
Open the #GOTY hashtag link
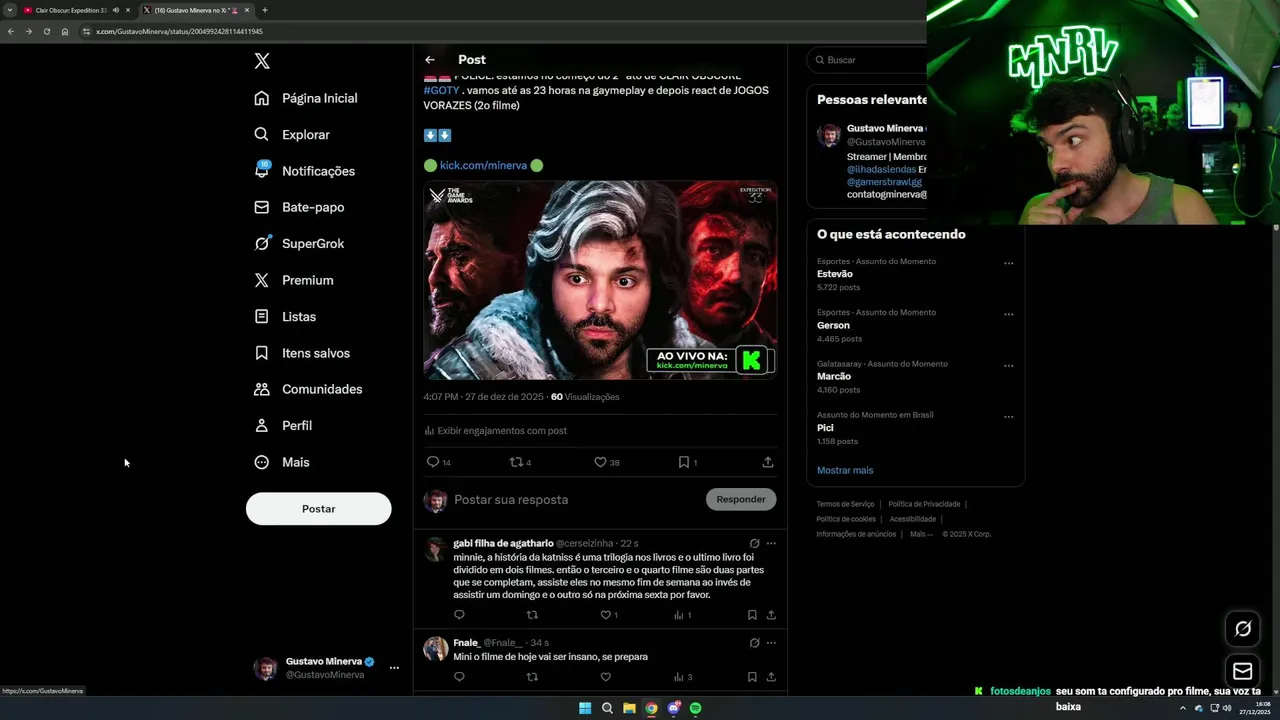(441, 90)
